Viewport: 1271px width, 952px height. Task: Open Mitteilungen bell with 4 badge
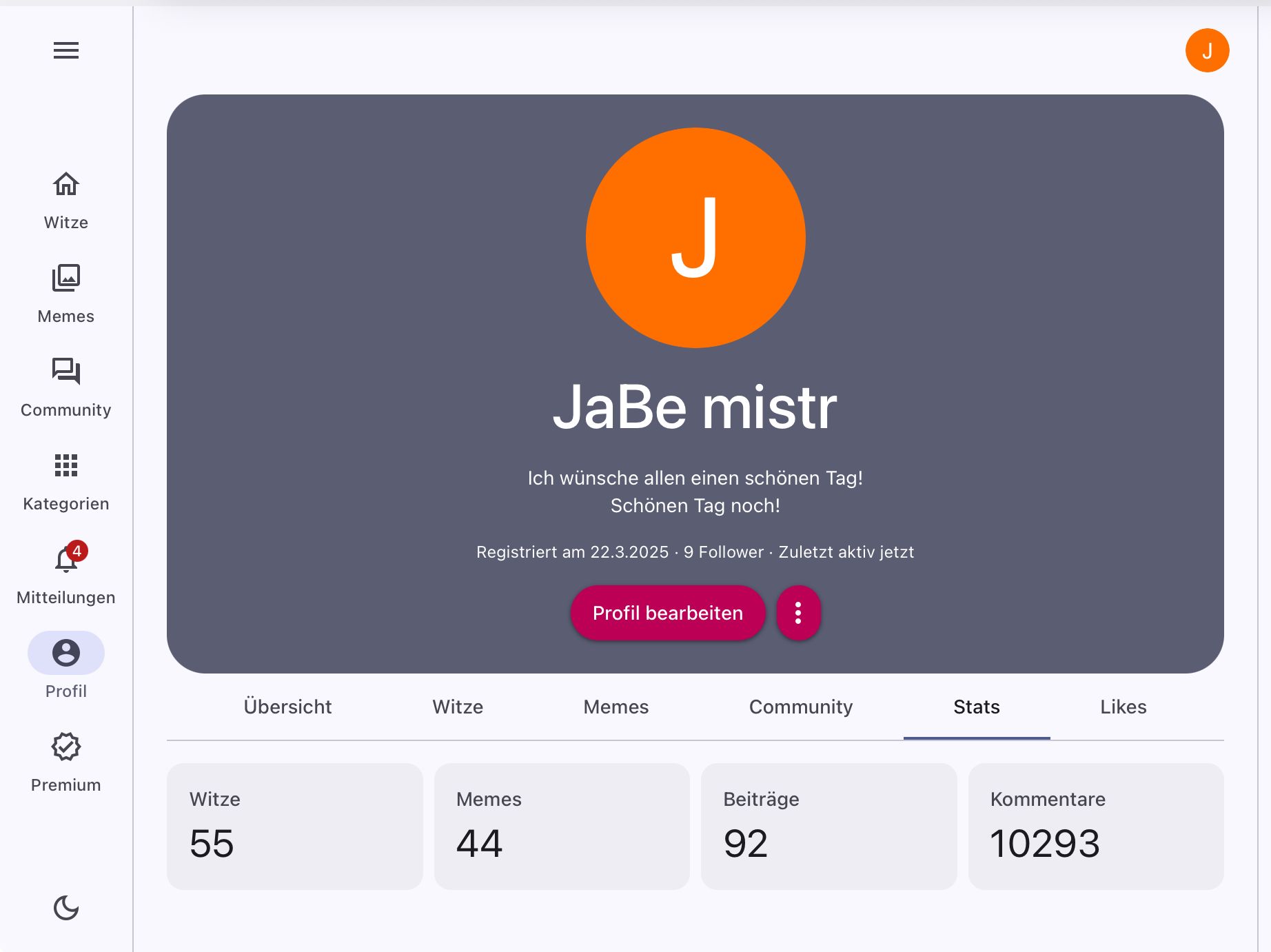click(66, 560)
